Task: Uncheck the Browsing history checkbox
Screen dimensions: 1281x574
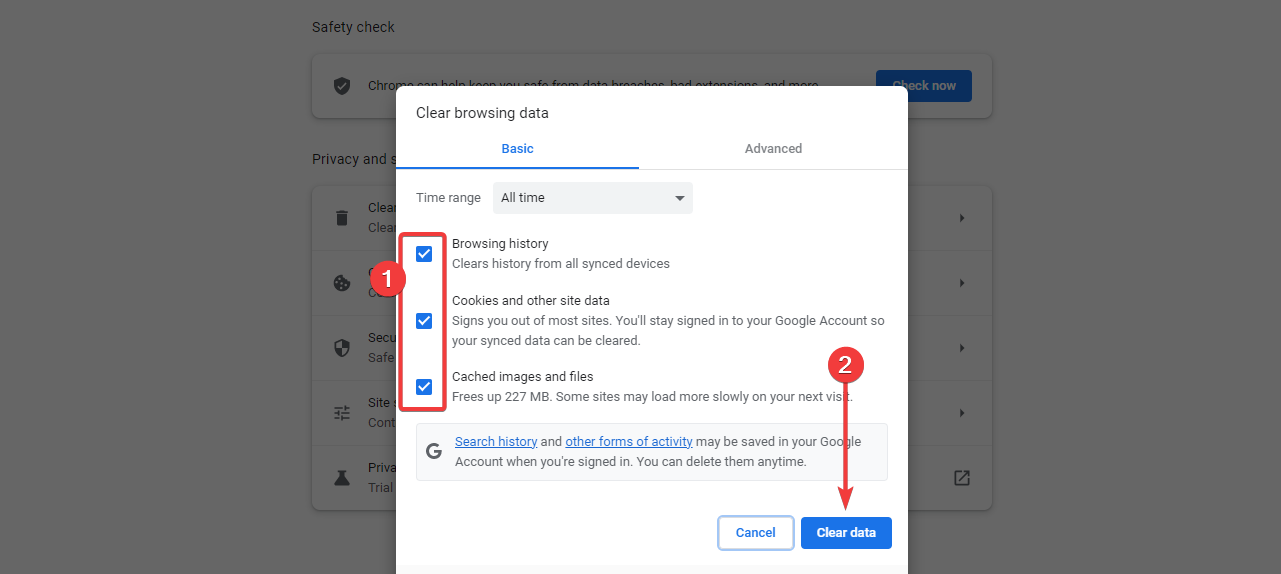Action: (424, 254)
